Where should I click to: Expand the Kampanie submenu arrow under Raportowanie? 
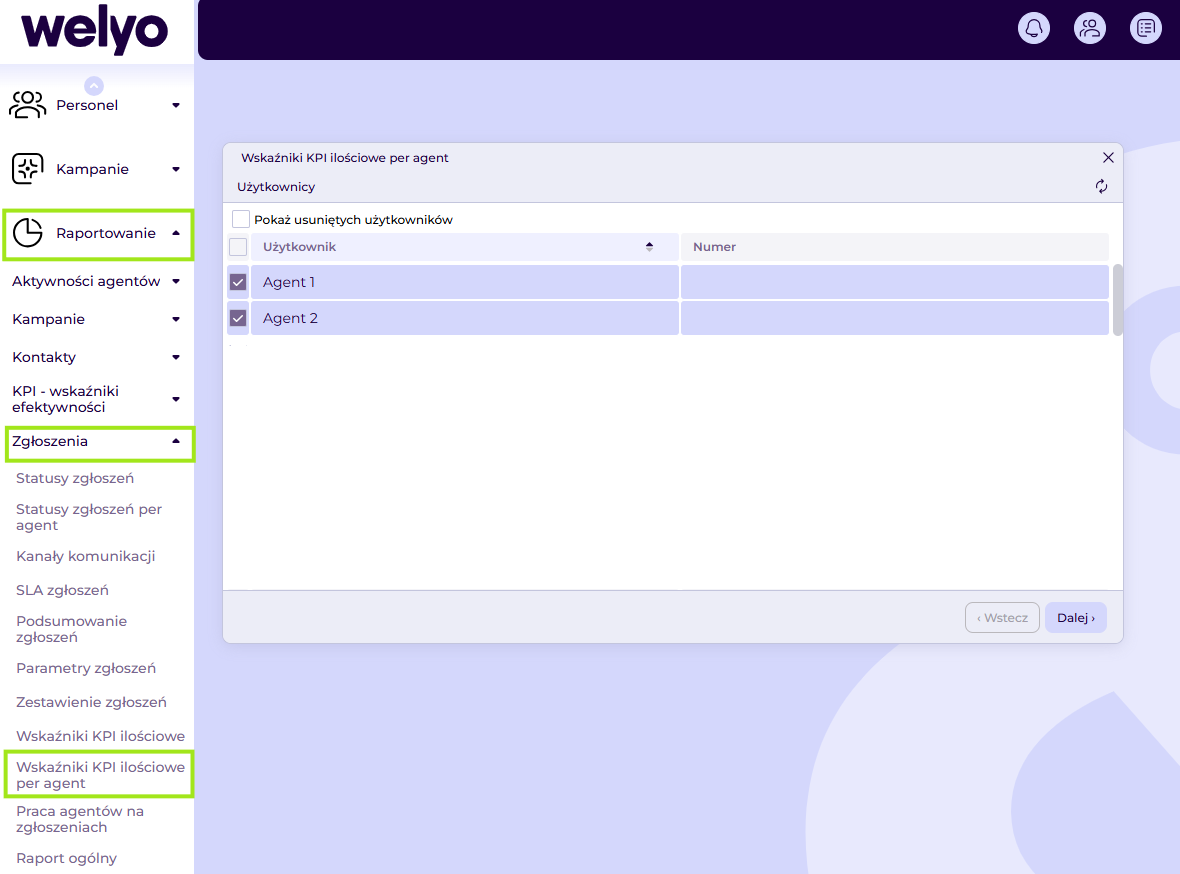click(175, 319)
